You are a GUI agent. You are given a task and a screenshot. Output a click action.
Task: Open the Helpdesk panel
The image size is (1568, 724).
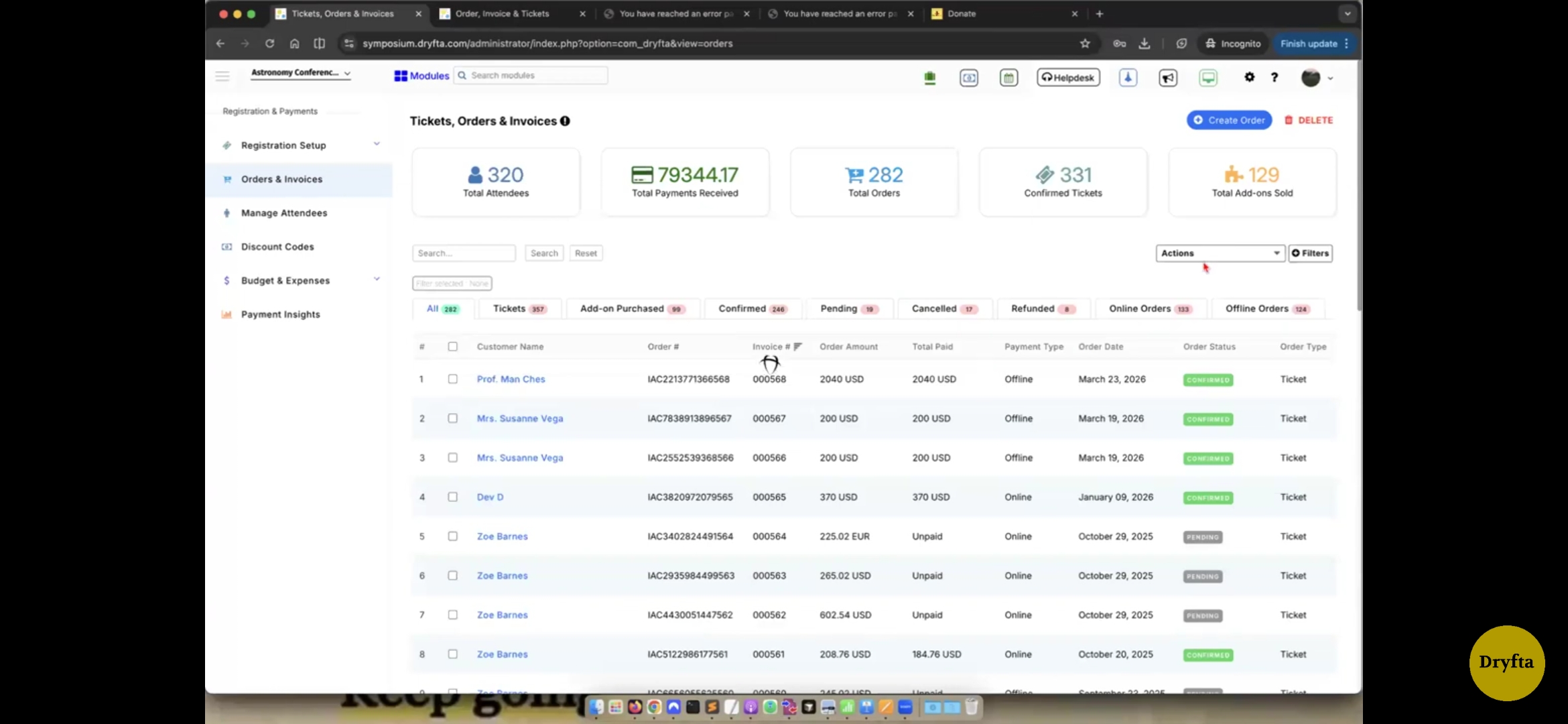1068,77
